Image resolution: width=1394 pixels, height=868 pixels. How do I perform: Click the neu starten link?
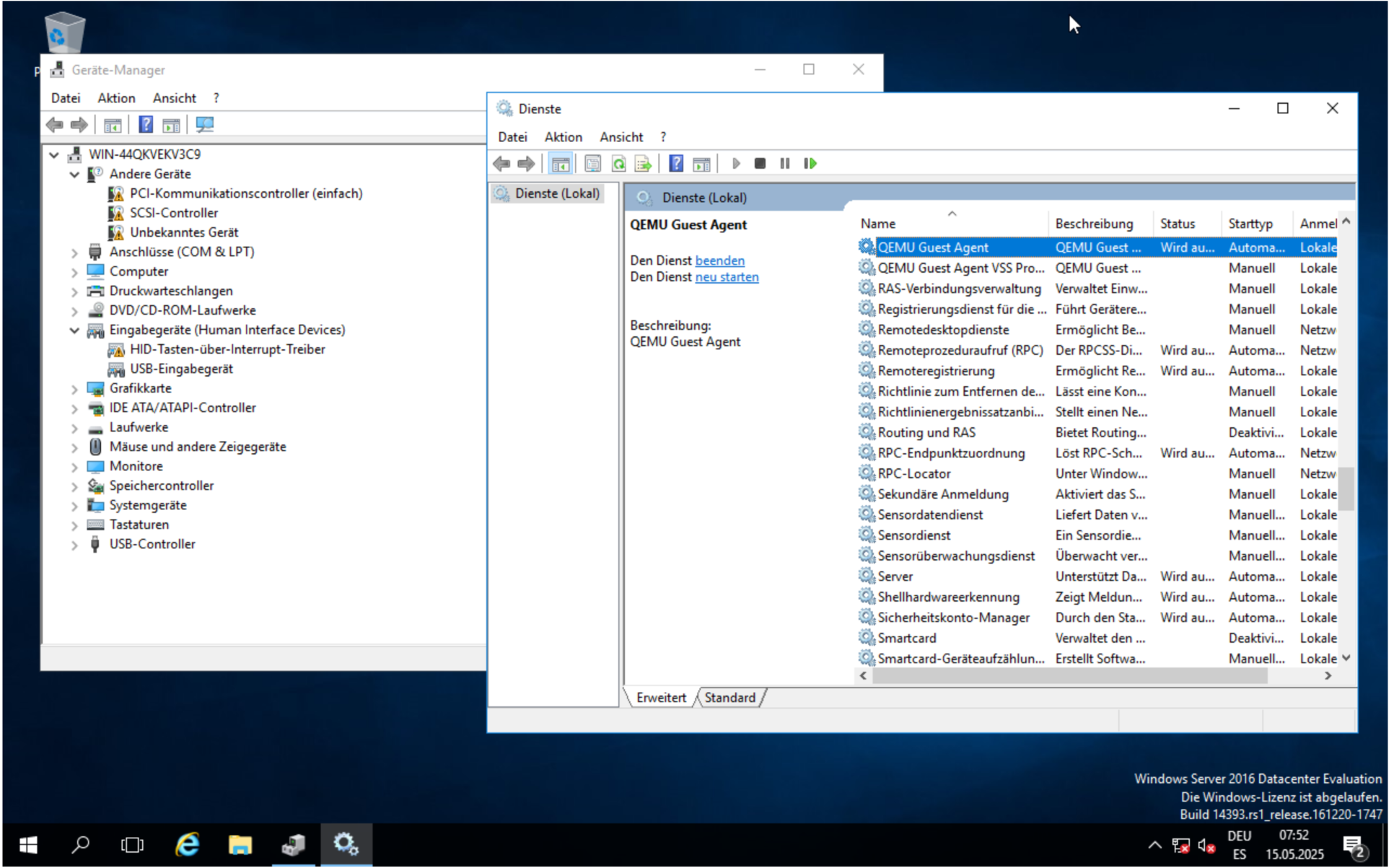pos(728,278)
